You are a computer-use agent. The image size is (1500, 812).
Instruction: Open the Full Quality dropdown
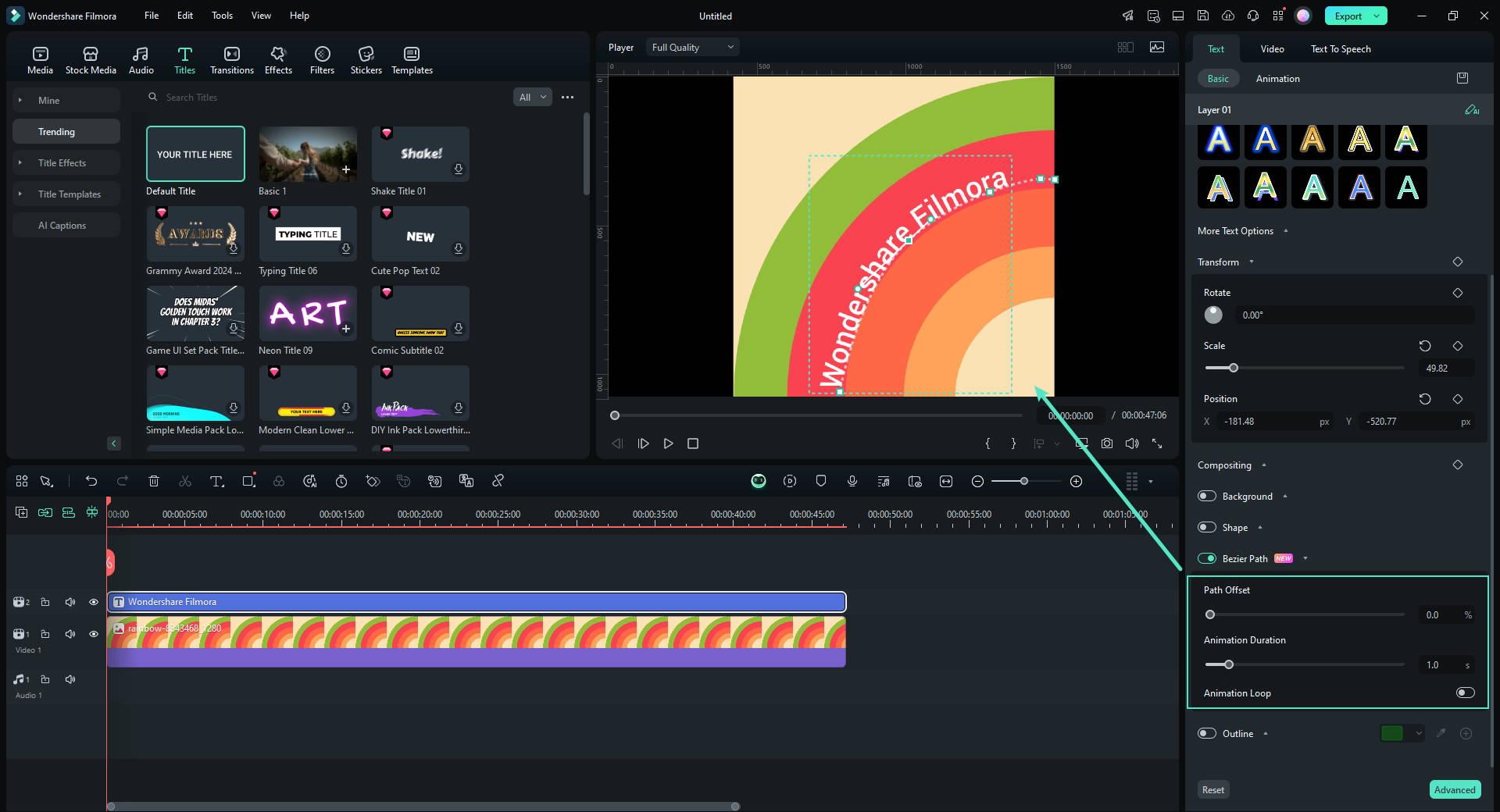click(692, 48)
